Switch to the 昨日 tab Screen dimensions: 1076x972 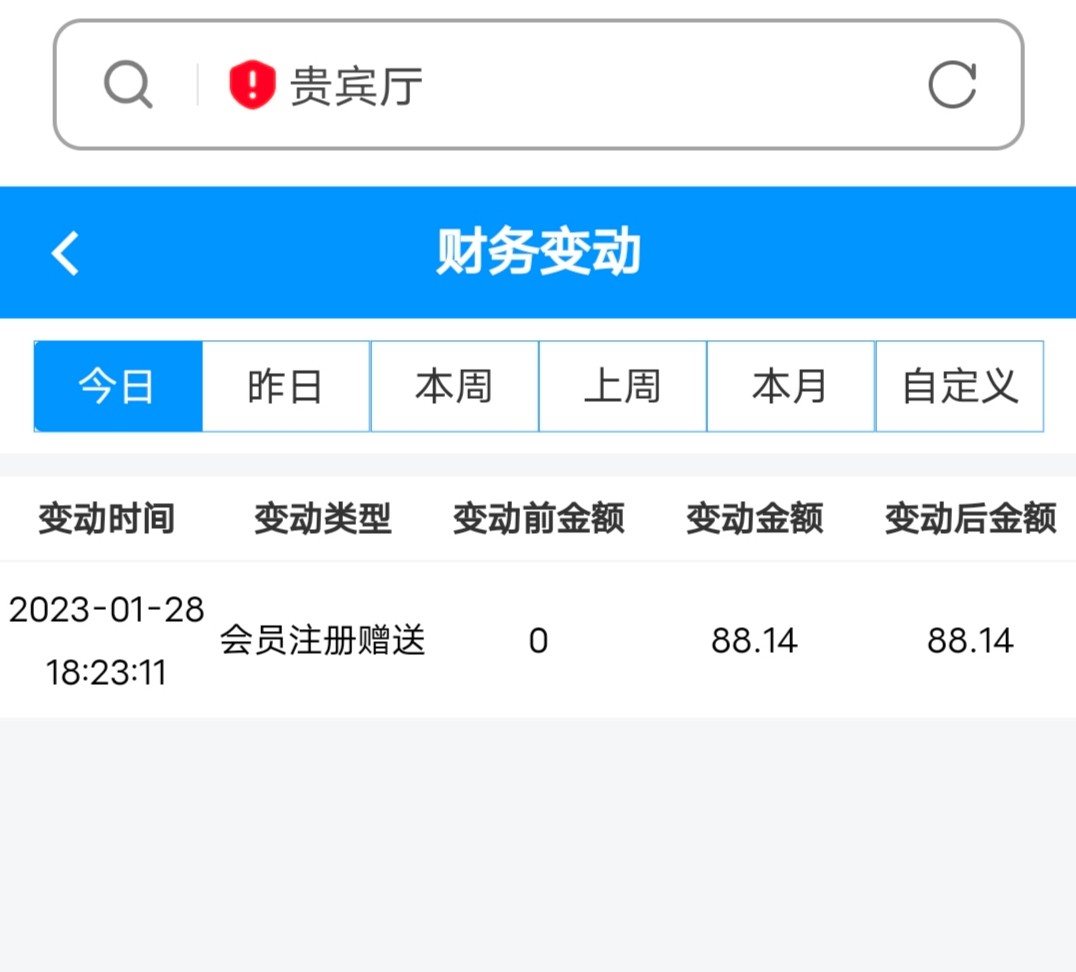(x=286, y=387)
